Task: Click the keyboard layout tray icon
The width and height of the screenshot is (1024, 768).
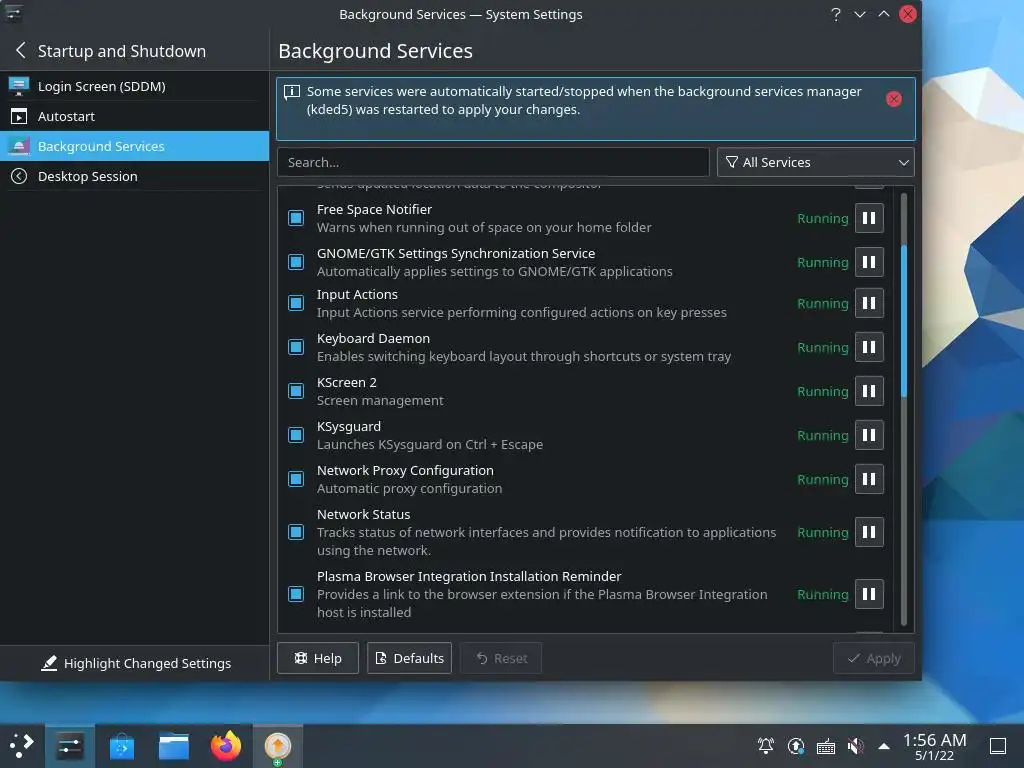Action: point(825,746)
